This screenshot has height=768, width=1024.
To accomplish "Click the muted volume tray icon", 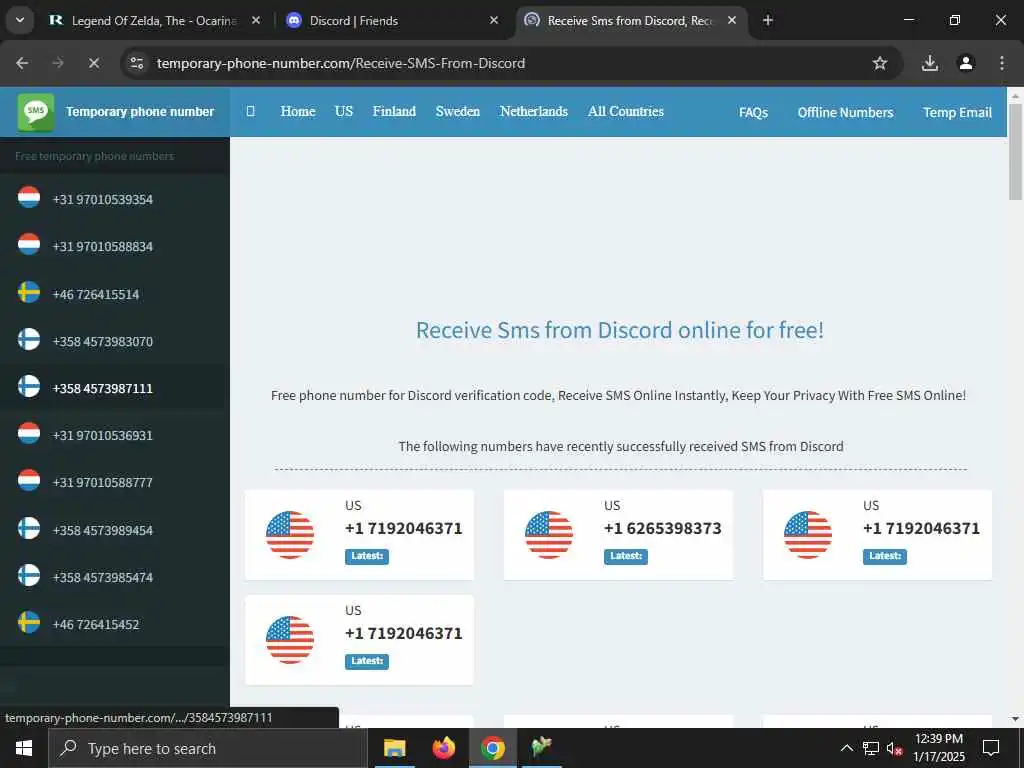I will pos(894,748).
